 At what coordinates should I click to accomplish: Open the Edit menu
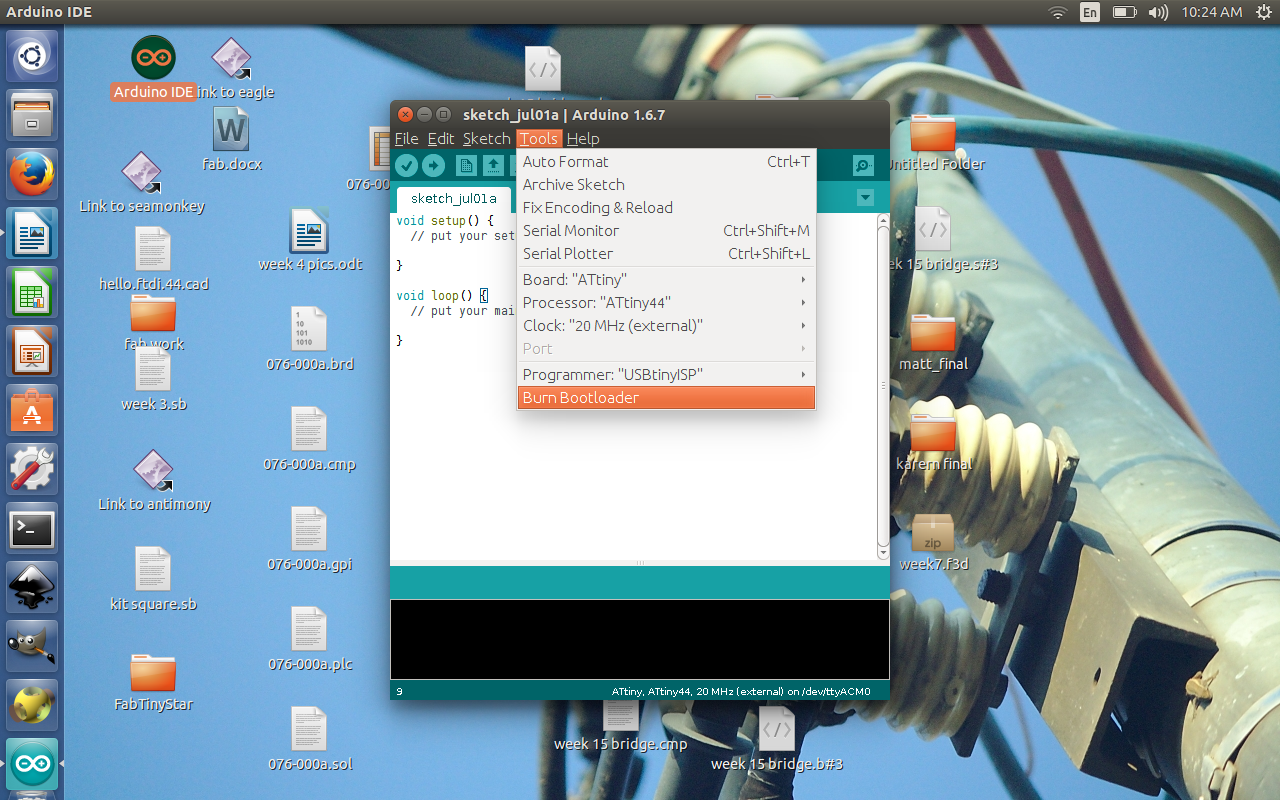tap(441, 139)
